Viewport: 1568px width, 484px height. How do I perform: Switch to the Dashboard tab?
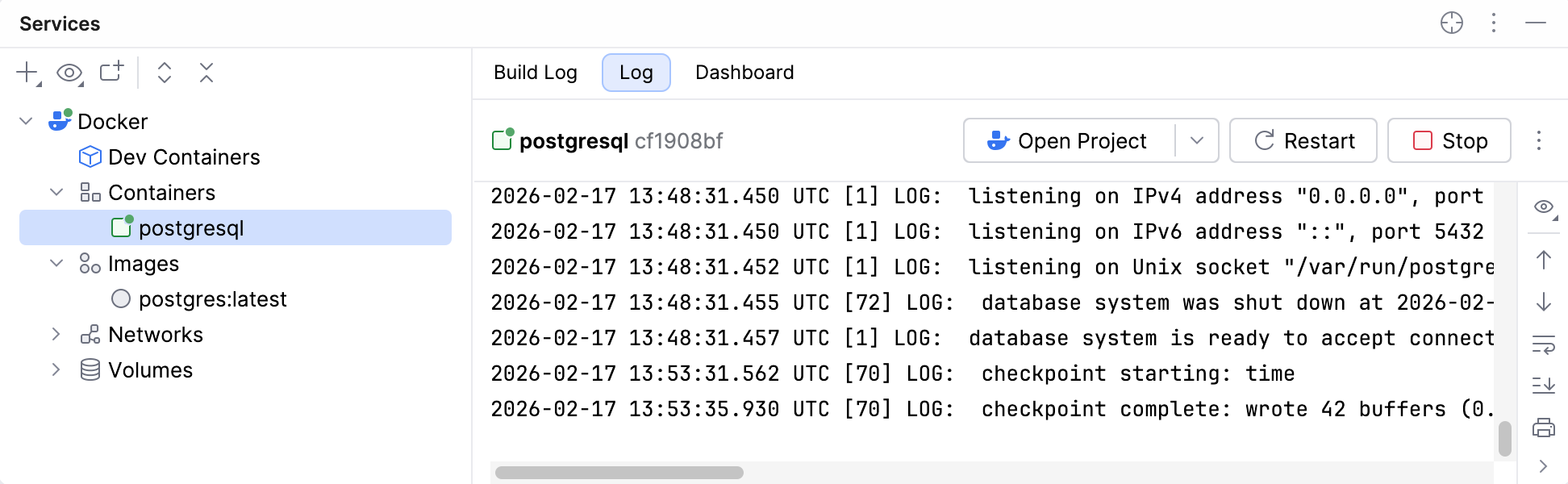[744, 73]
